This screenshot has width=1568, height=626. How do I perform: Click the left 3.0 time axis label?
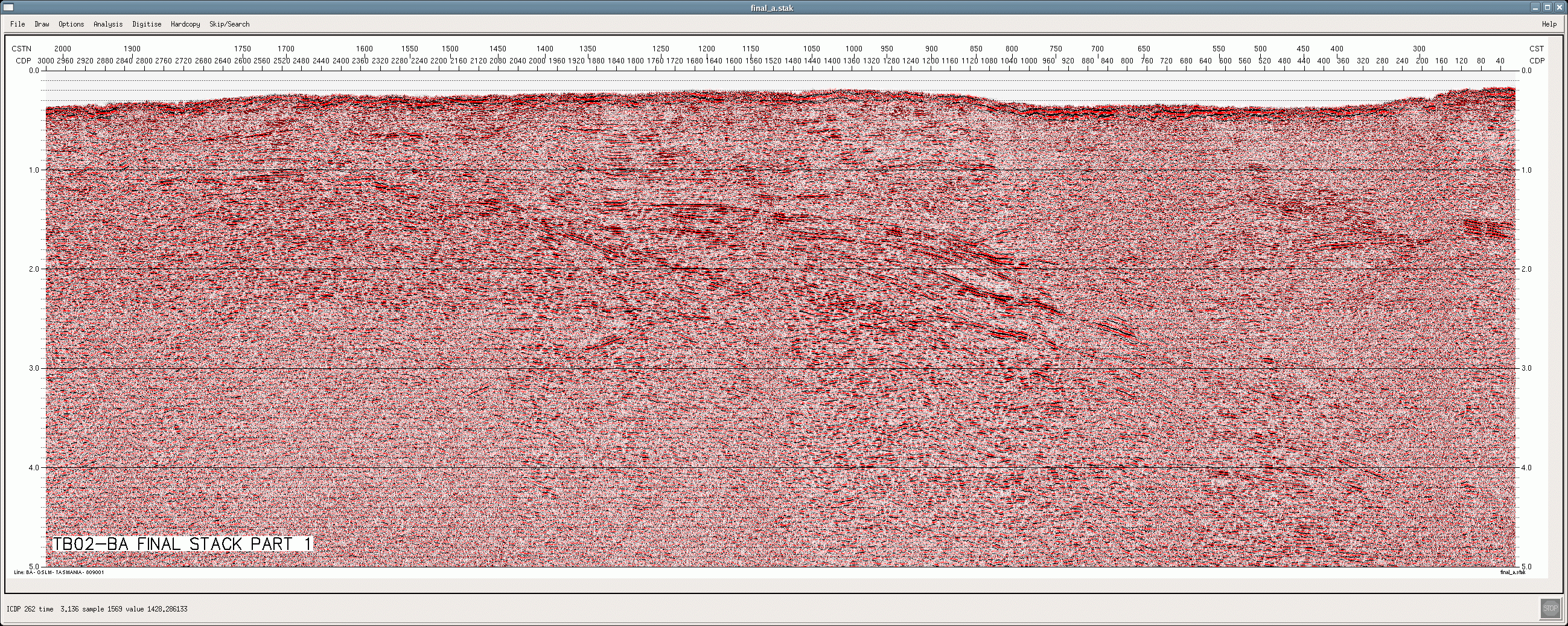34,368
